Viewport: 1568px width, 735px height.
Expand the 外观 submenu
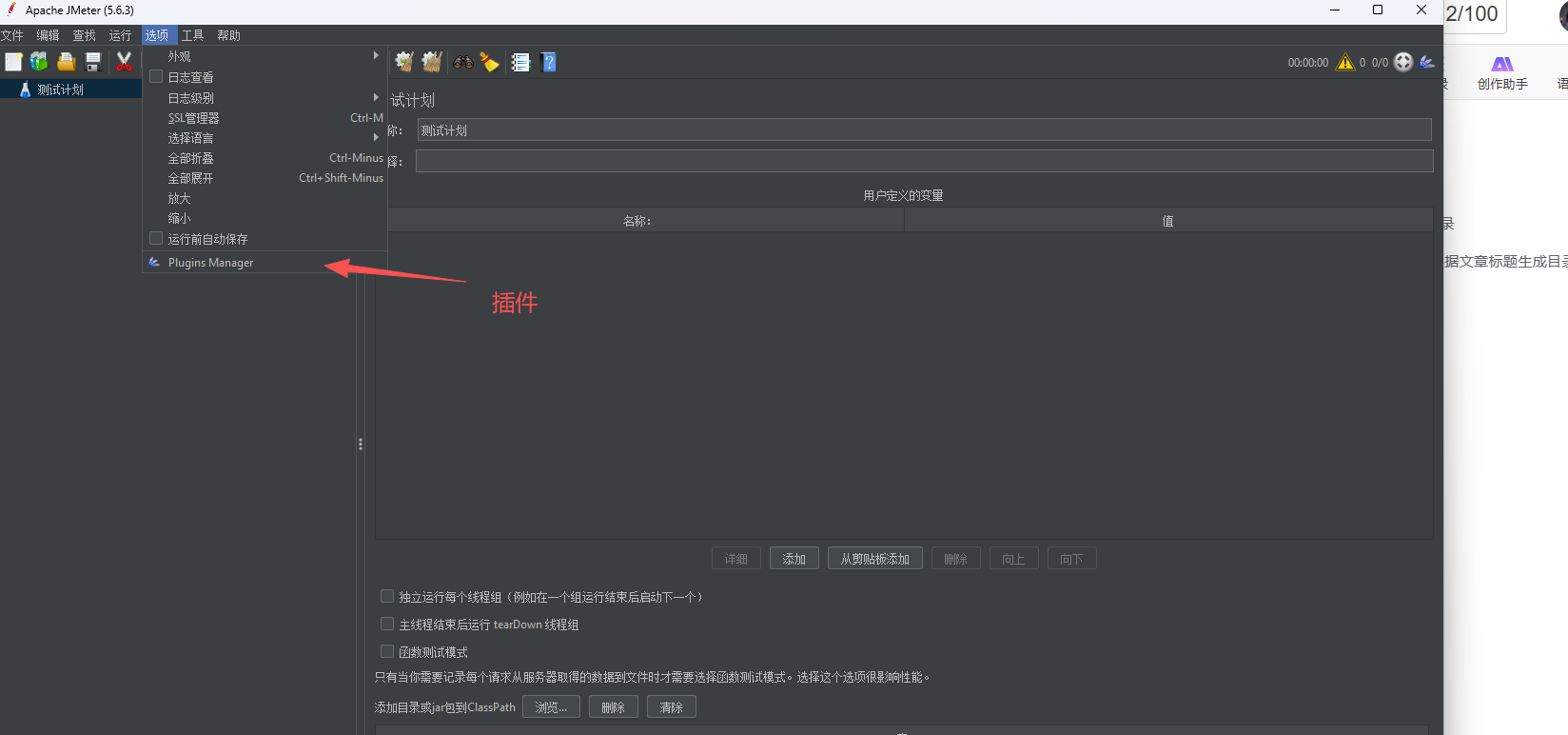click(x=265, y=56)
